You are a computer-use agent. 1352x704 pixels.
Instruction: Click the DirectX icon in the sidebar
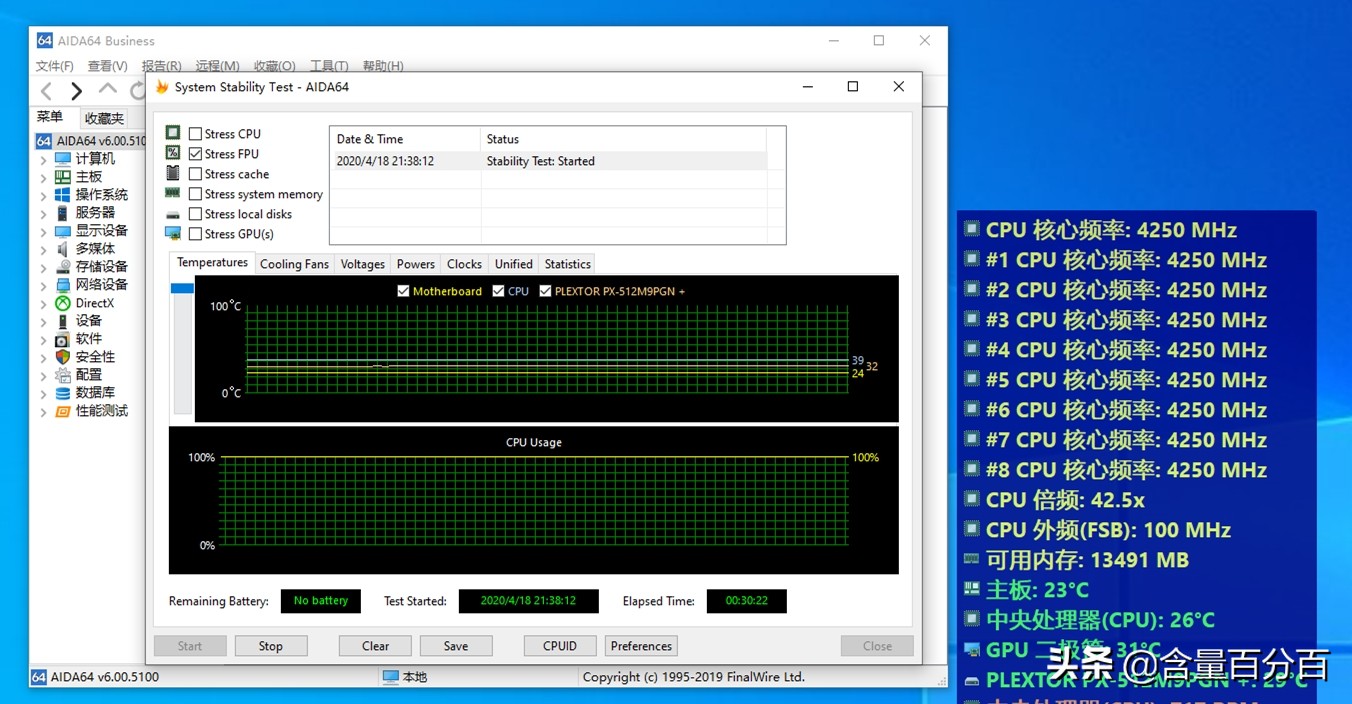62,302
